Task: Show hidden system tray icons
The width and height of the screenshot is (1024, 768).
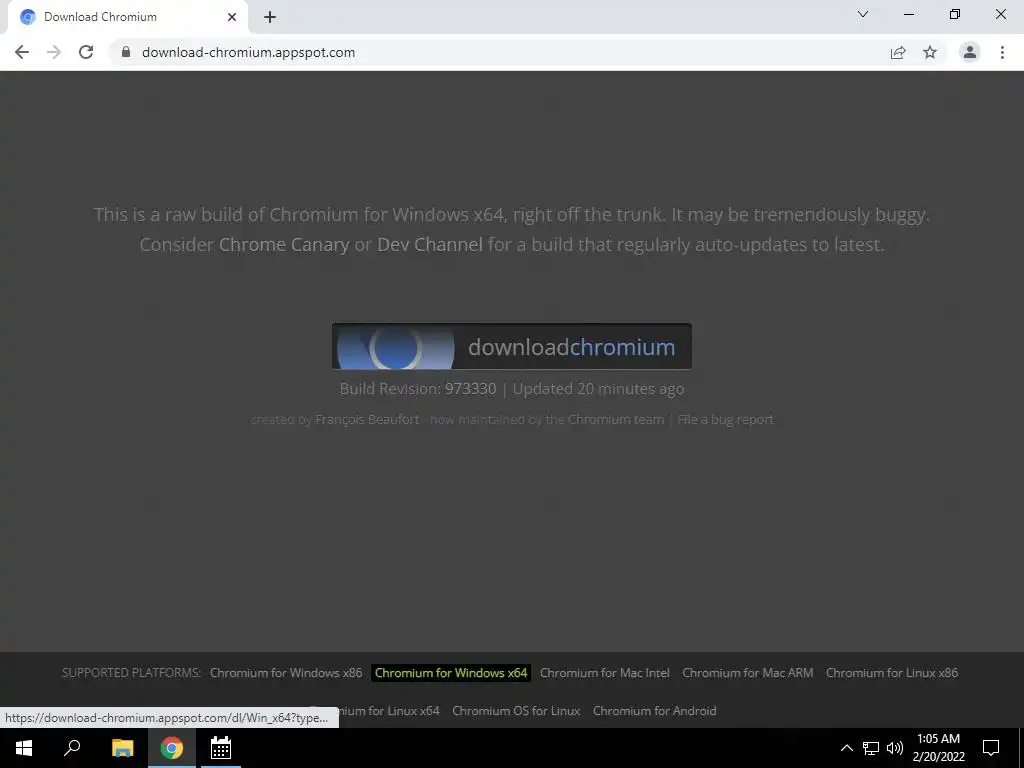Action: coord(846,748)
